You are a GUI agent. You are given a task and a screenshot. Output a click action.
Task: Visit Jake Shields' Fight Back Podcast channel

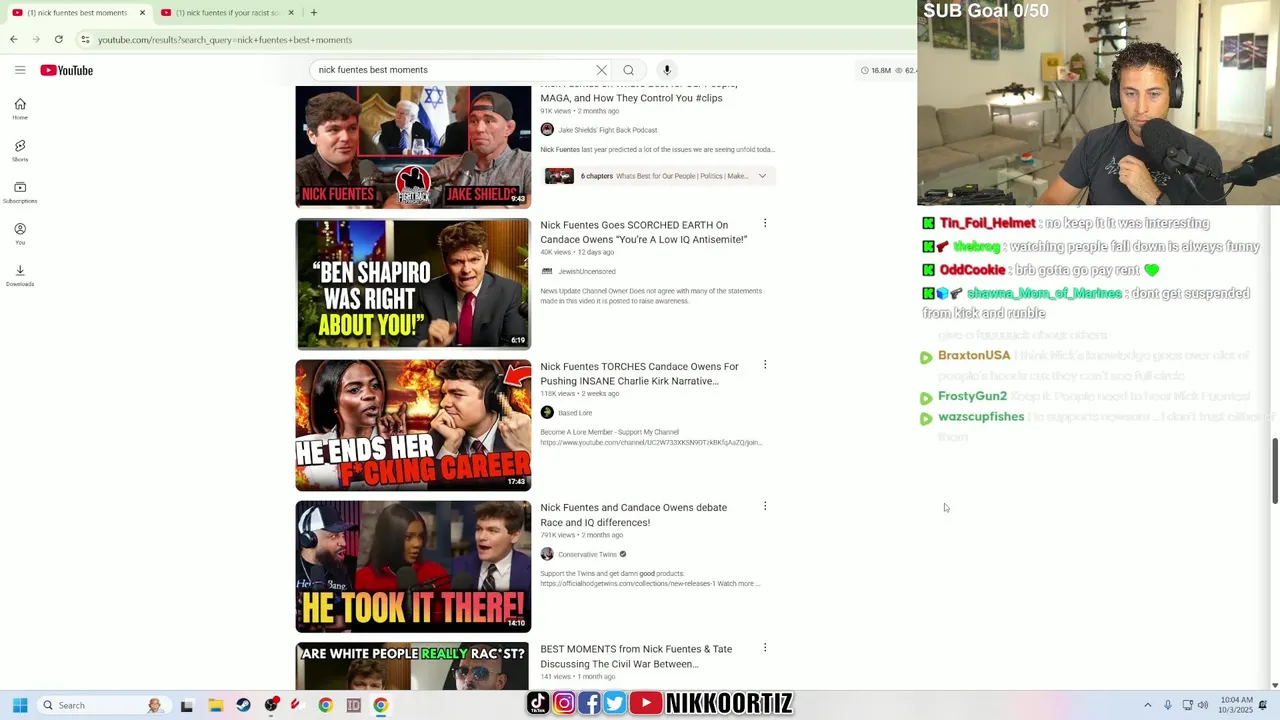coord(607,130)
